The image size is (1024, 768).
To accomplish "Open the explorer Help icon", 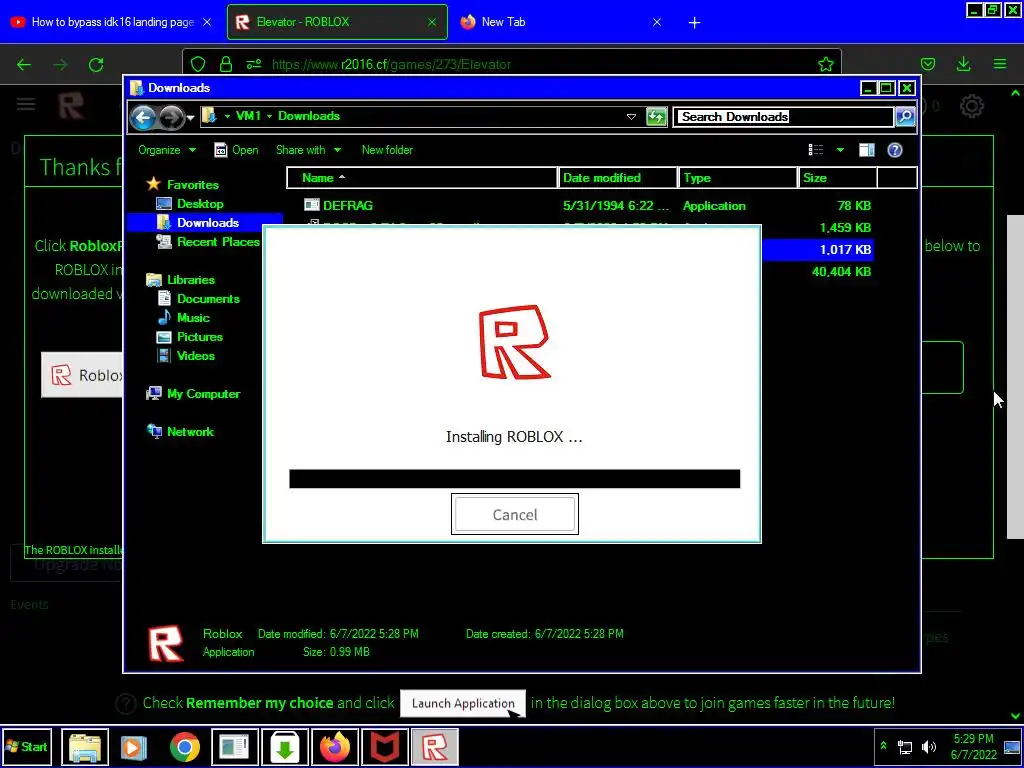I will (x=895, y=150).
